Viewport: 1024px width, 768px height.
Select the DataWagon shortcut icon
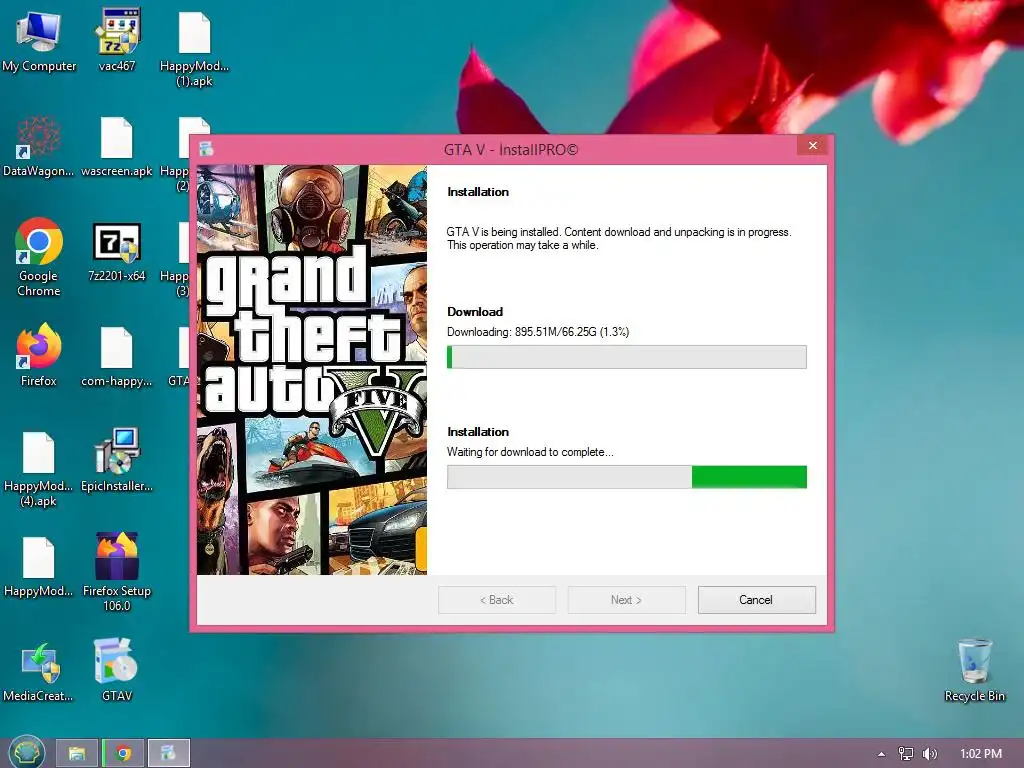pyautogui.click(x=39, y=146)
